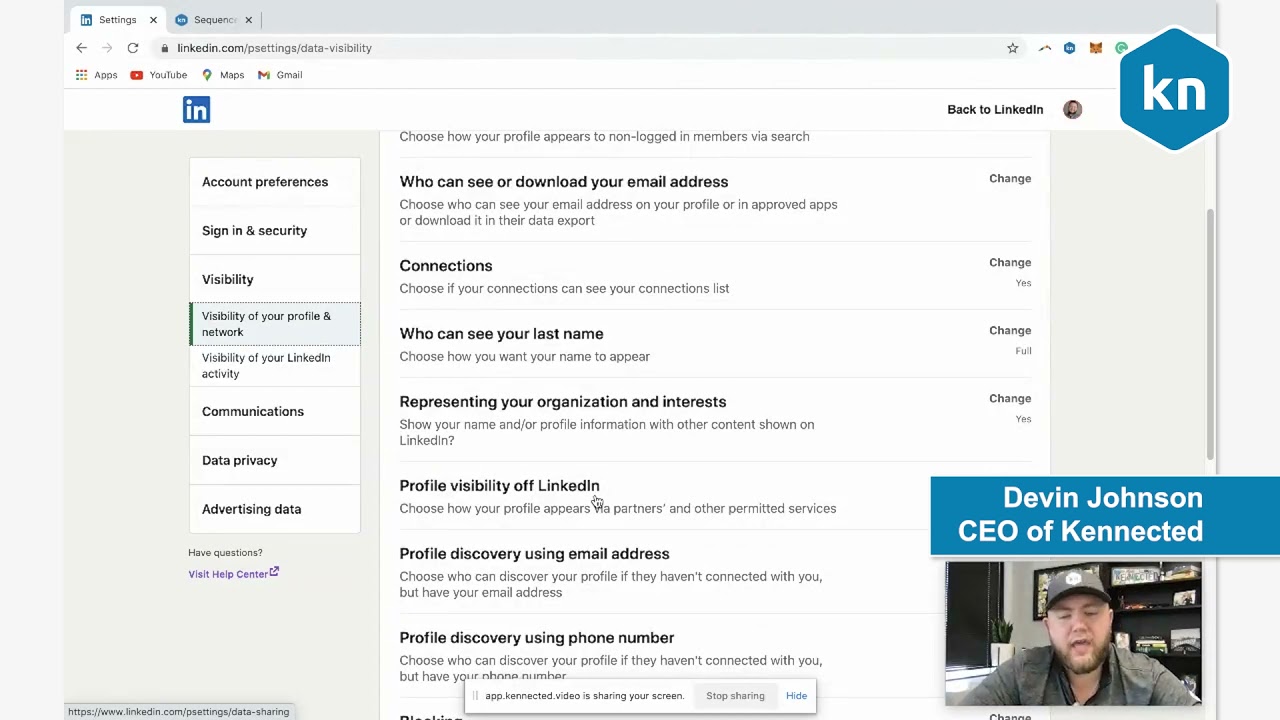Click 'Choose if your connections can see your connections list'

click(x=564, y=289)
